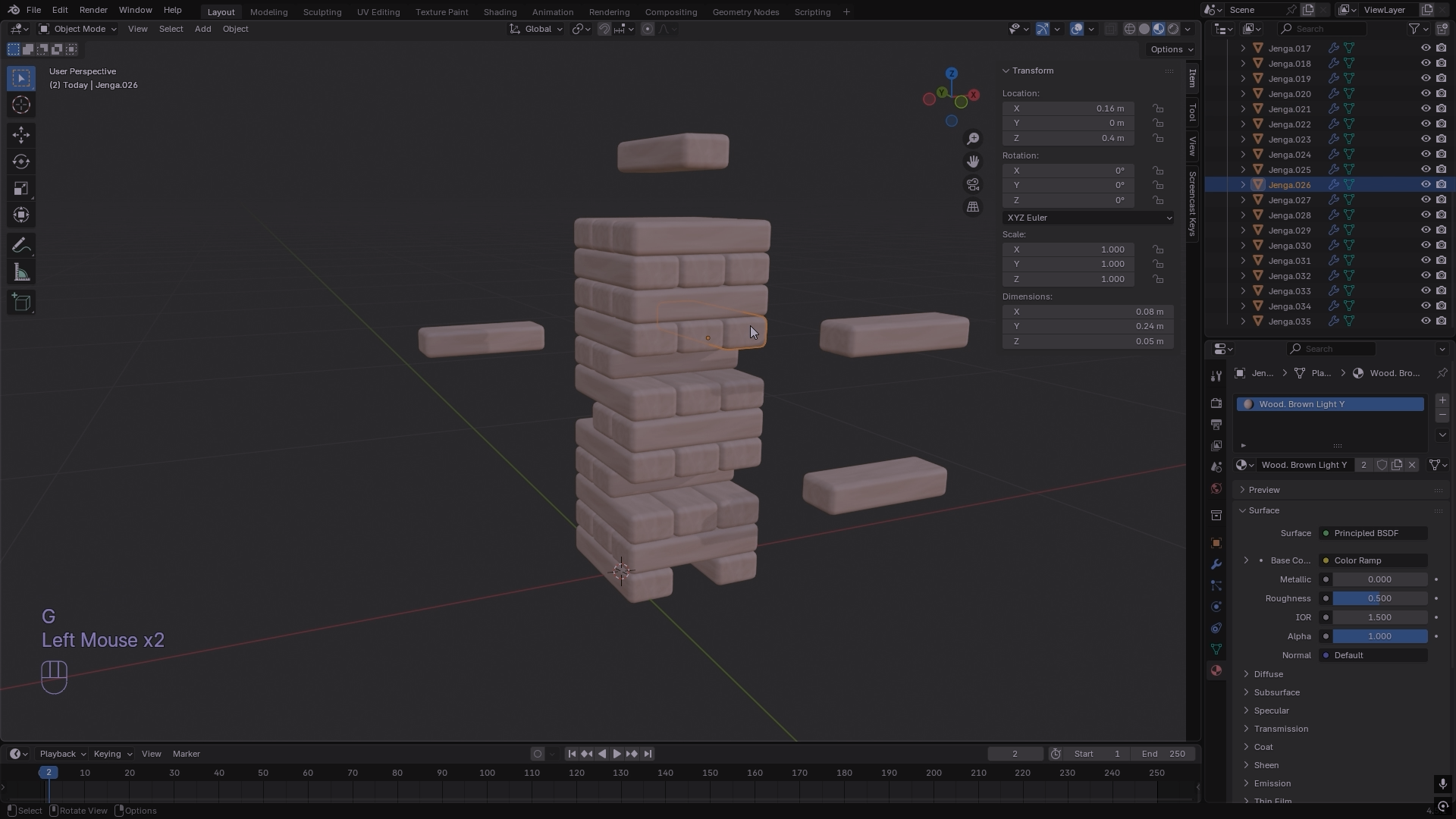Open the Material properties tab
The image size is (1456, 819).
tap(1216, 670)
